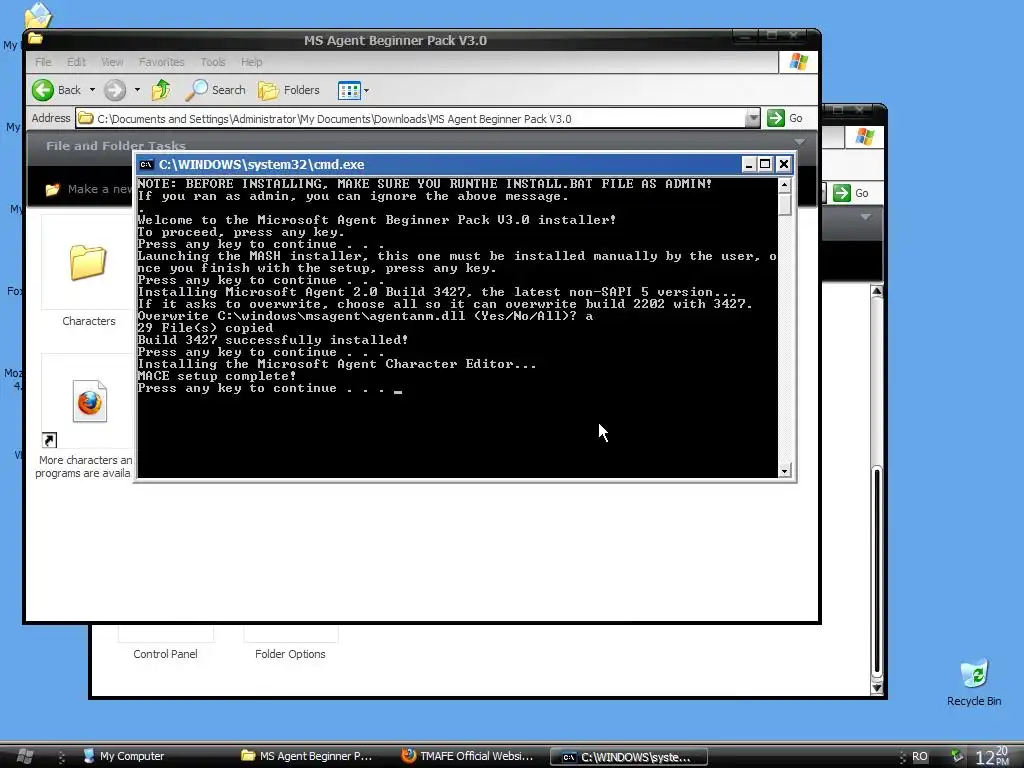1024x768 pixels.
Task: Open the Favorites menu
Action: click(161, 62)
